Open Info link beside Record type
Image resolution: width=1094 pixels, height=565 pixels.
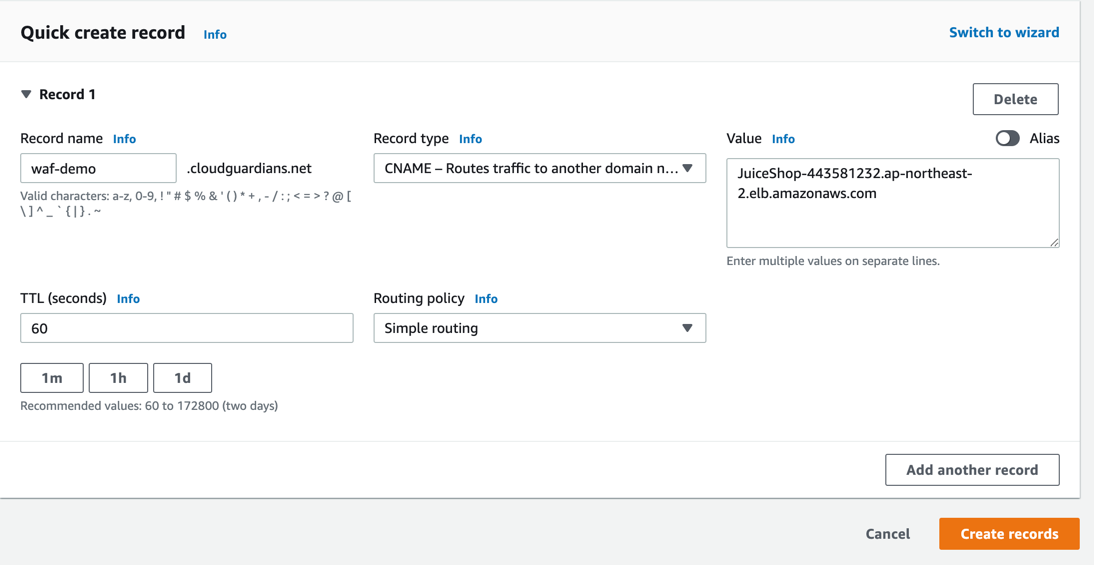click(470, 139)
